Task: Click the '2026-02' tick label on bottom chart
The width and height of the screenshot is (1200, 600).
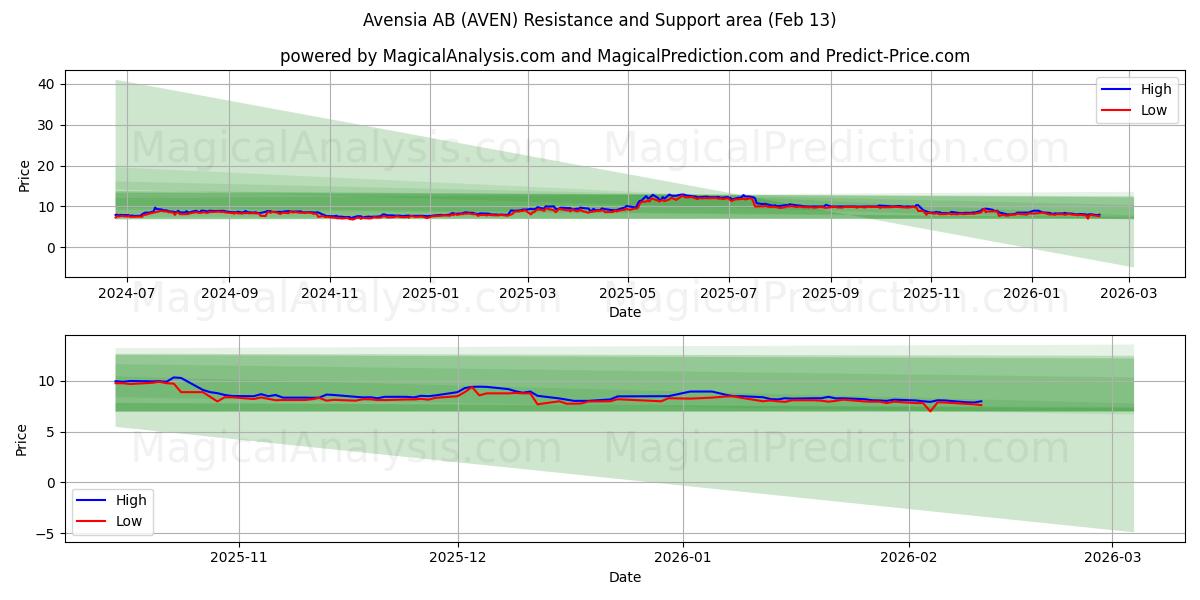Action: pos(909,559)
